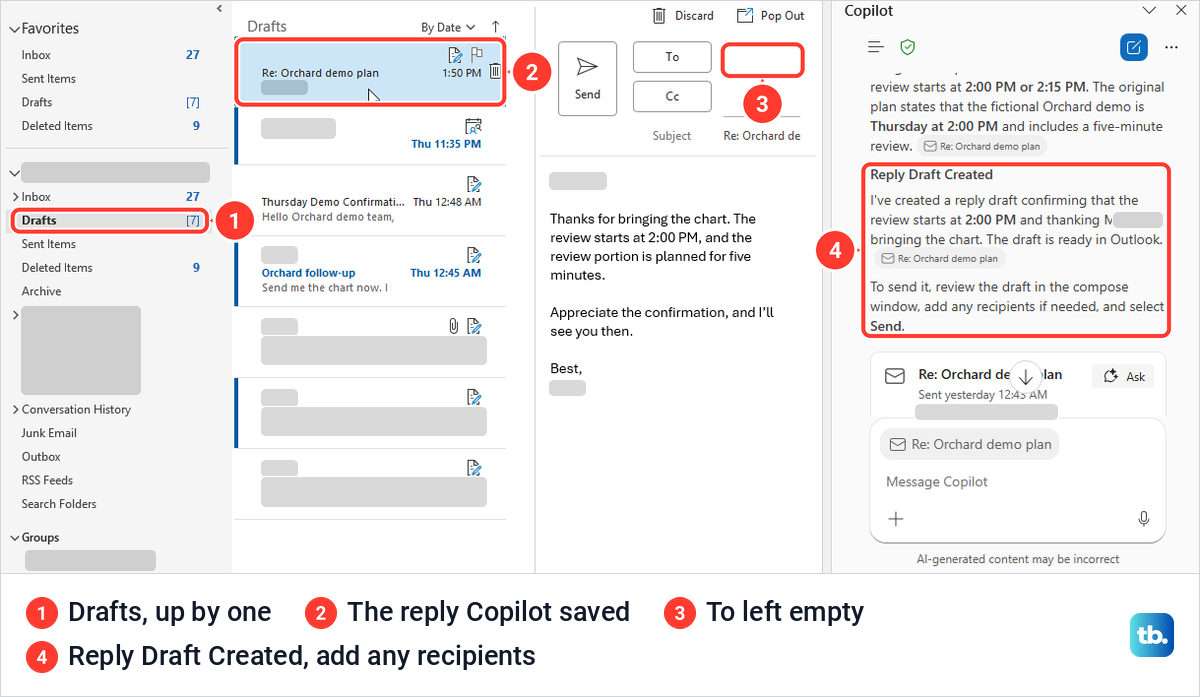
Task: Start a new Copilot chat
Action: 1133,47
